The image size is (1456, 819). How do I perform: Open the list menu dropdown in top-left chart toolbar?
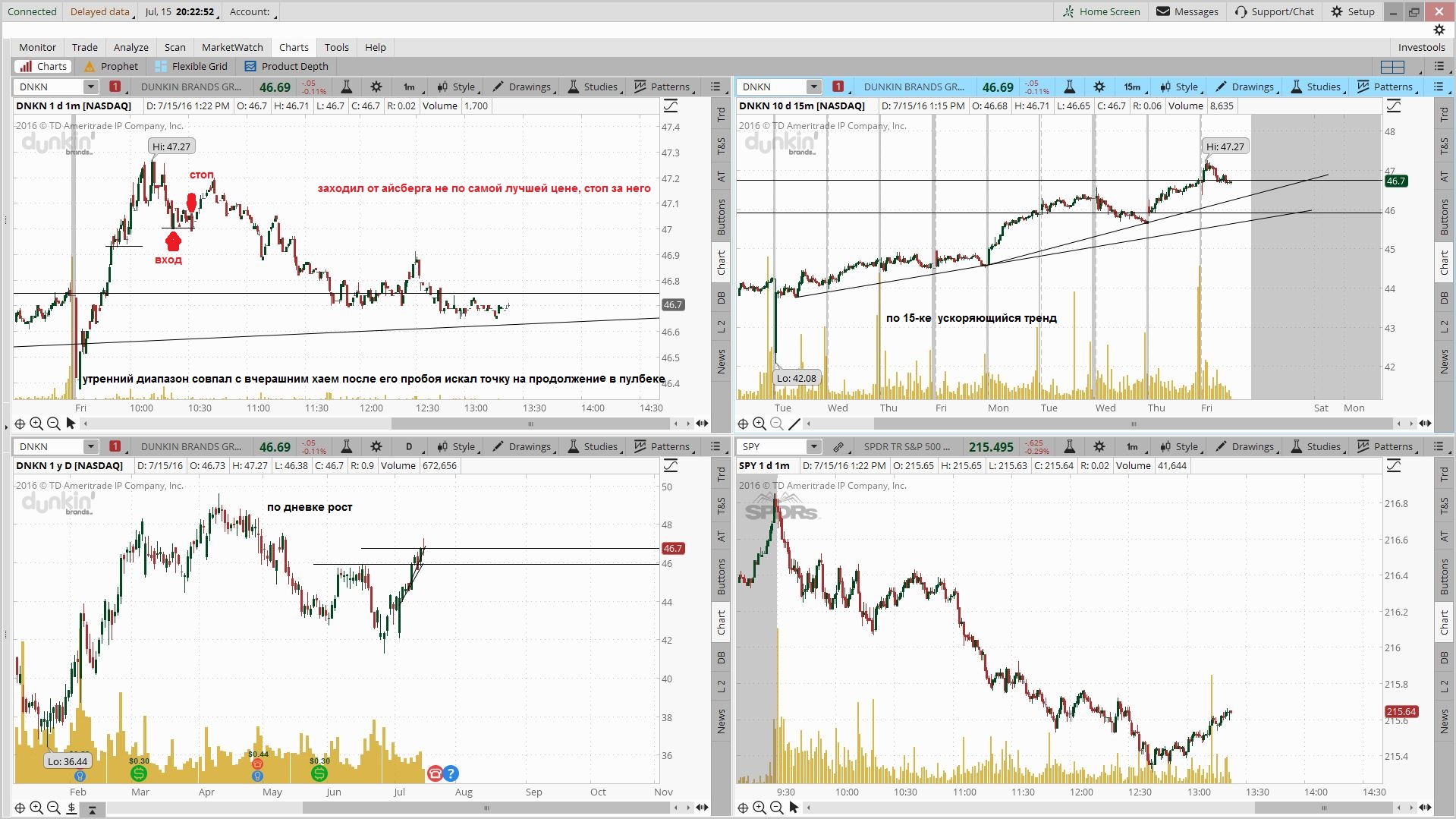717,87
